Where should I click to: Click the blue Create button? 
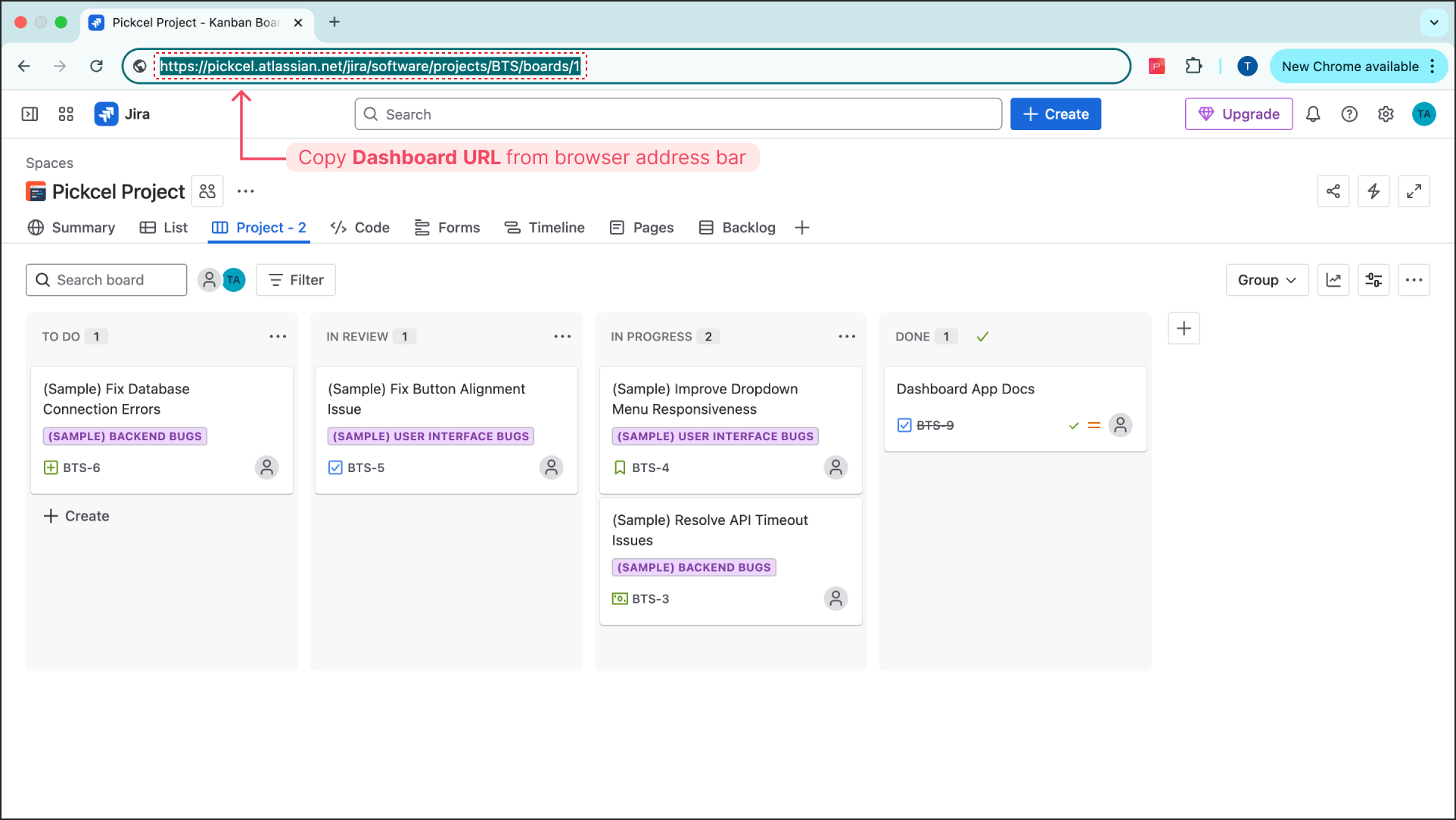coord(1055,113)
